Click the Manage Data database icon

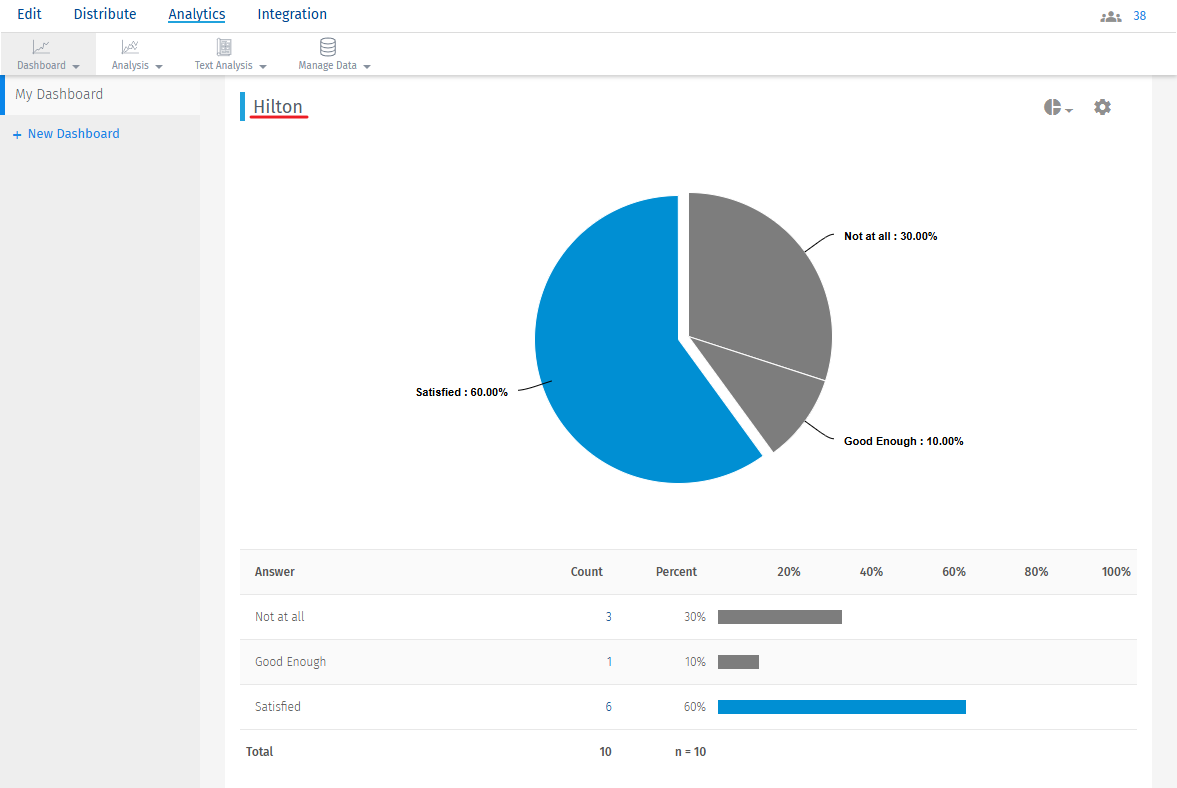[327, 46]
